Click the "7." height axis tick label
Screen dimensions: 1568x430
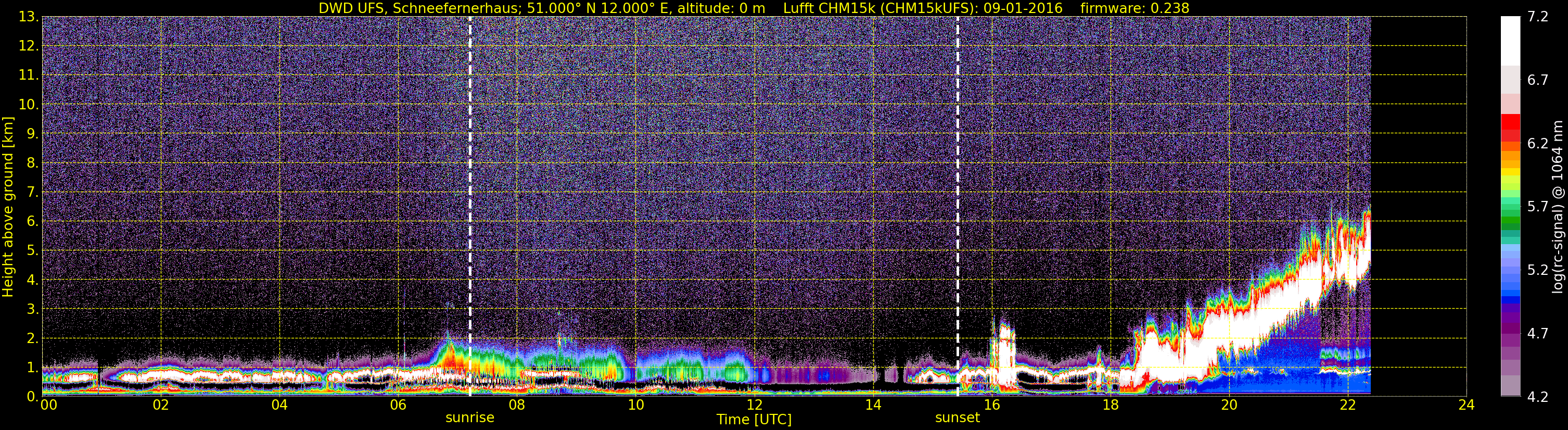(33, 193)
